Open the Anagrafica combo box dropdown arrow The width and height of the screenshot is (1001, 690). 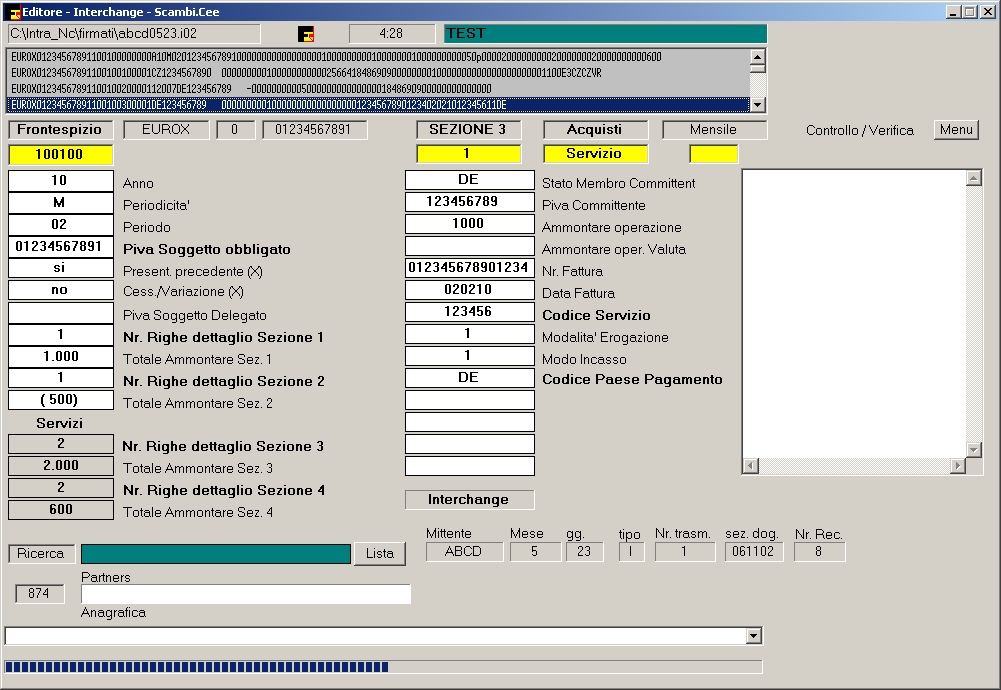[754, 636]
